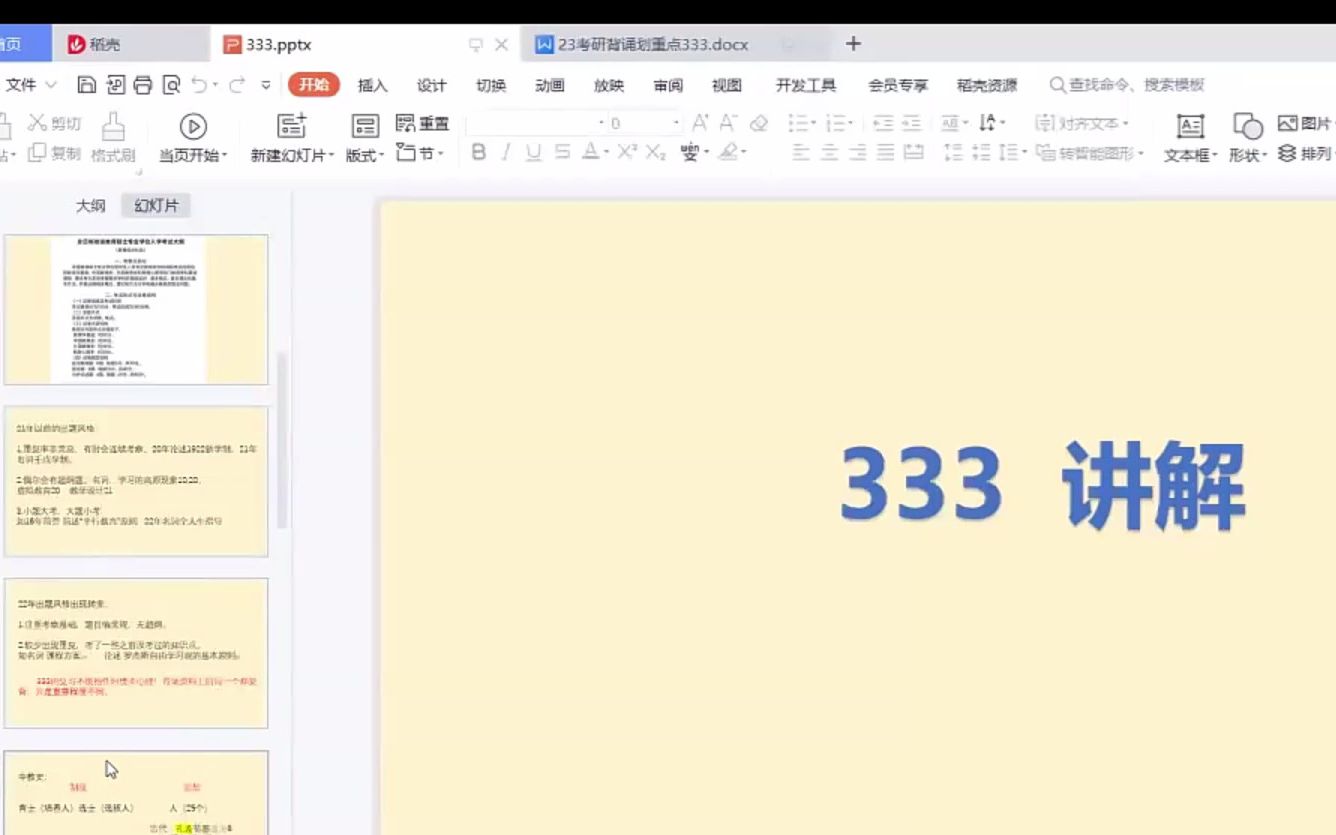Click the increase indent icon
1336x835 pixels.
tap(911, 123)
